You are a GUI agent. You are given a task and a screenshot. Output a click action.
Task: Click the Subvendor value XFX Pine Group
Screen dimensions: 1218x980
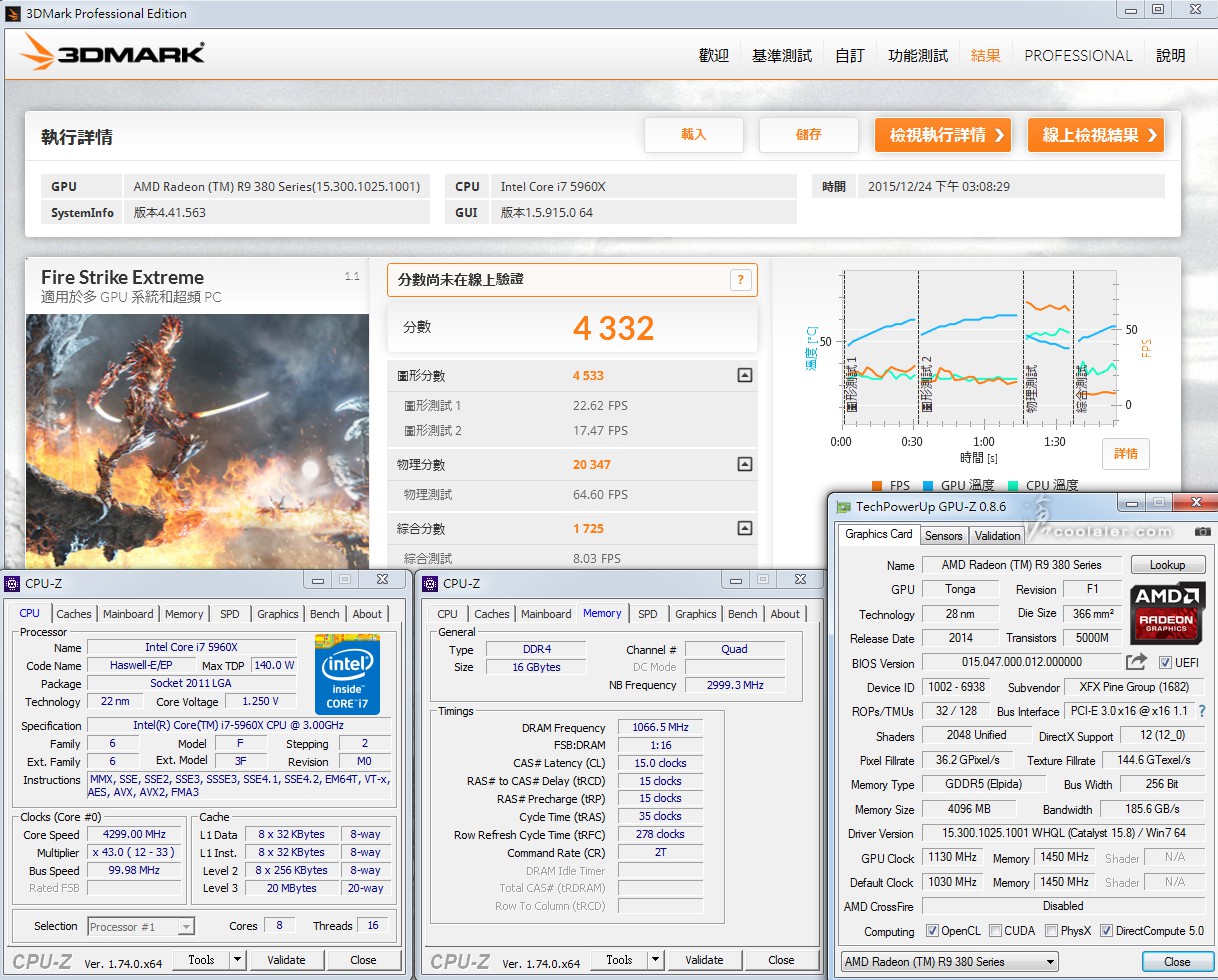(x=1133, y=687)
